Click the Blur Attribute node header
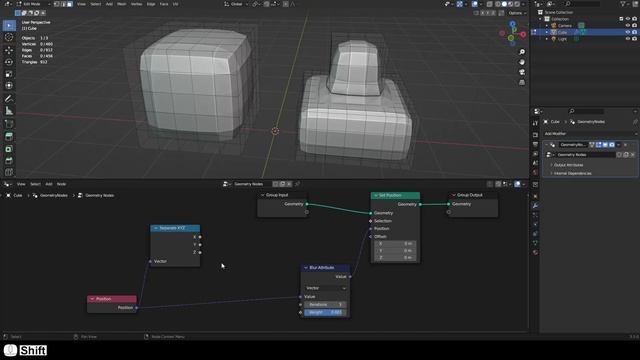Screen dimensions: 640x360 click(325, 268)
